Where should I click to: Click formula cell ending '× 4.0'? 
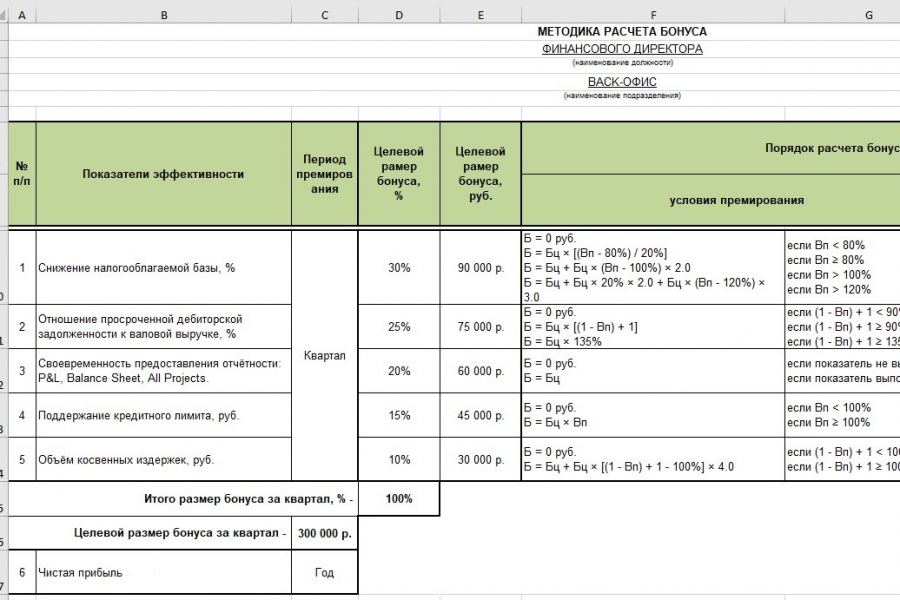tap(653, 459)
